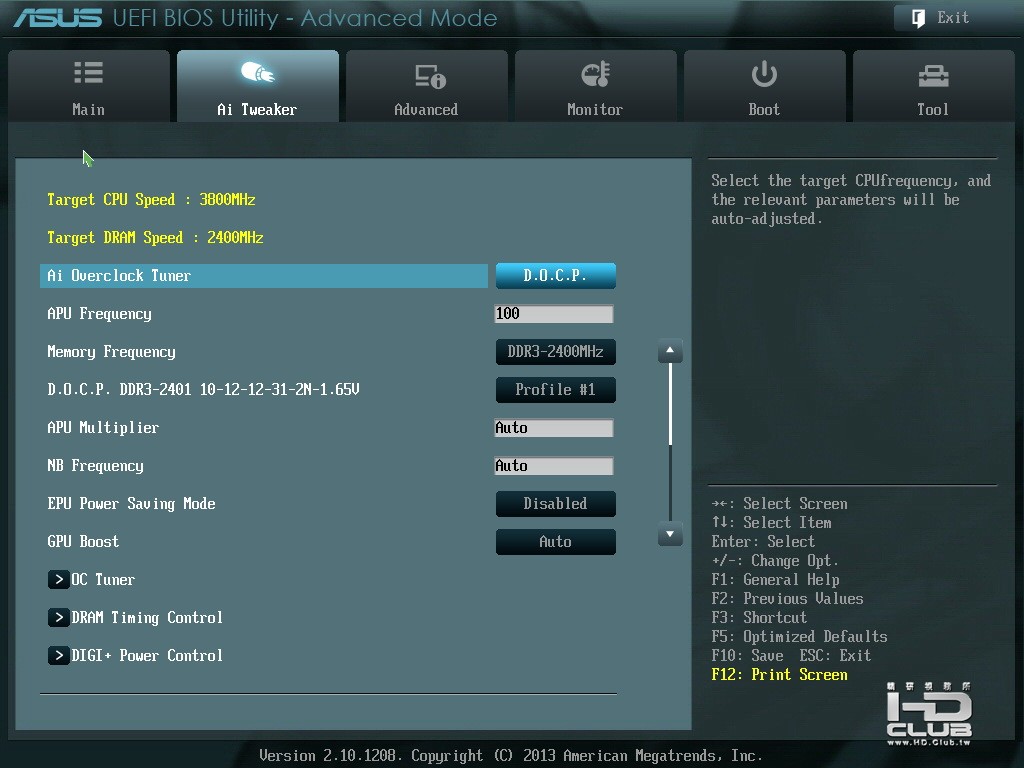Select the EPU Power Saving Mode label
The image size is (1024, 768).
[x=131, y=504]
